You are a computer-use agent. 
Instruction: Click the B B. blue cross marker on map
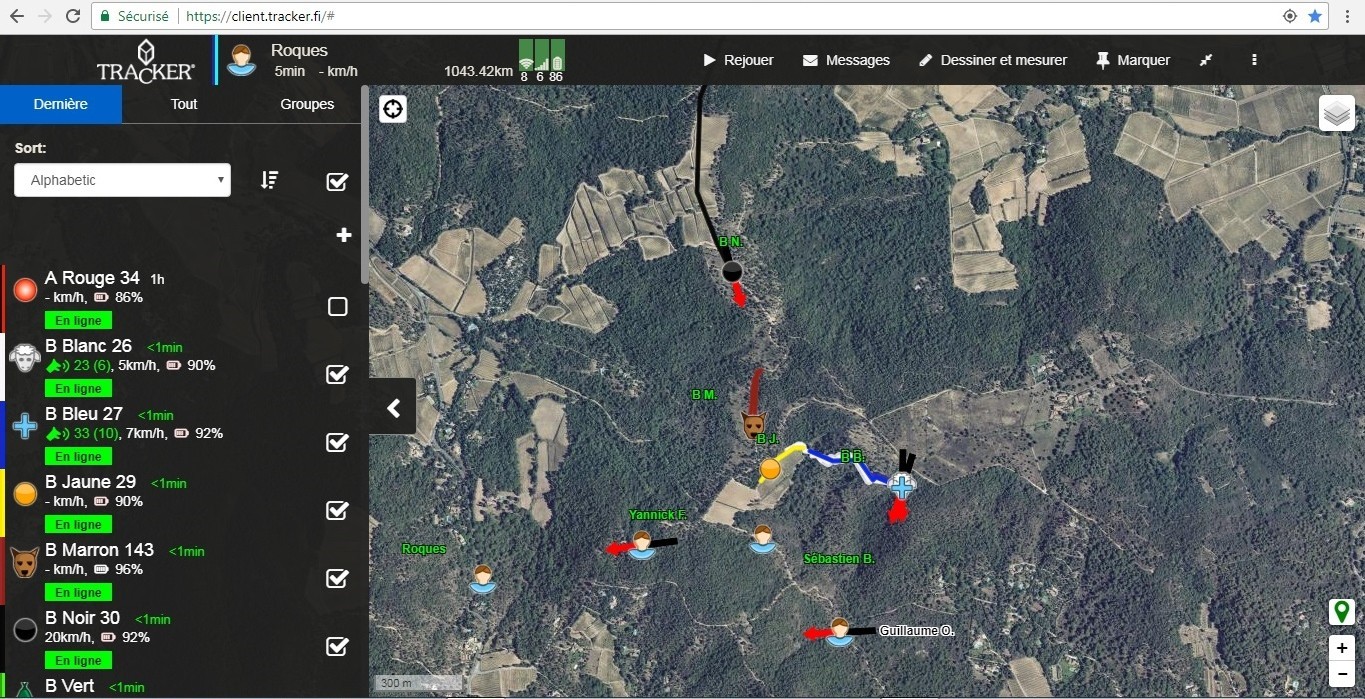point(901,487)
